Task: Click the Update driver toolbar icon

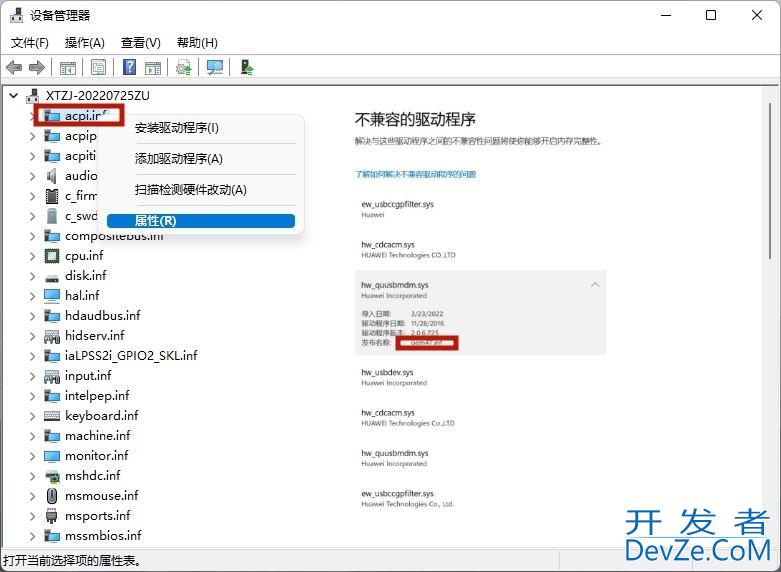Action: [184, 67]
